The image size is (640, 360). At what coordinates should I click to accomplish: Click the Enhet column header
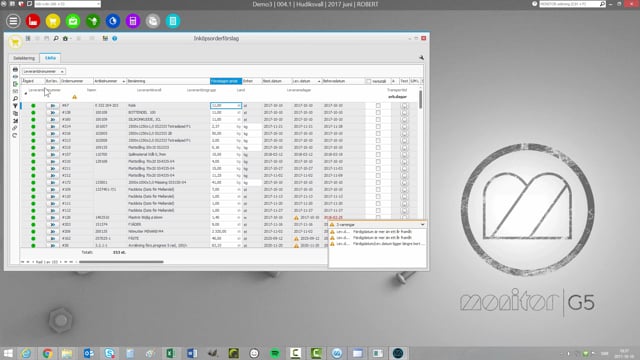point(252,81)
